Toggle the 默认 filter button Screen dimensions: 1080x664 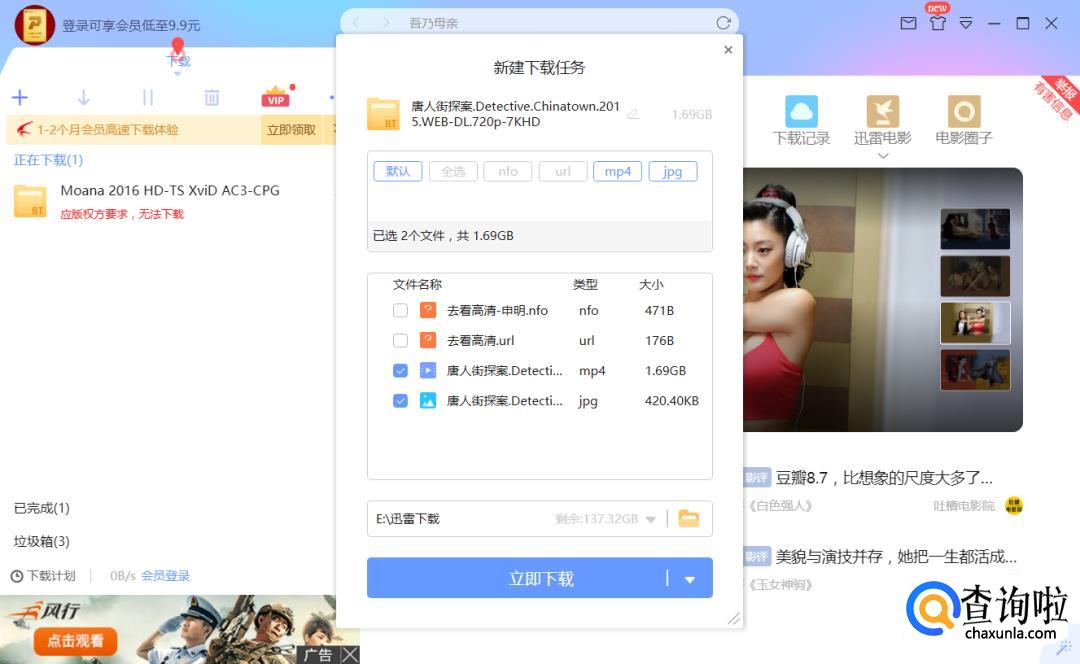[x=397, y=172]
